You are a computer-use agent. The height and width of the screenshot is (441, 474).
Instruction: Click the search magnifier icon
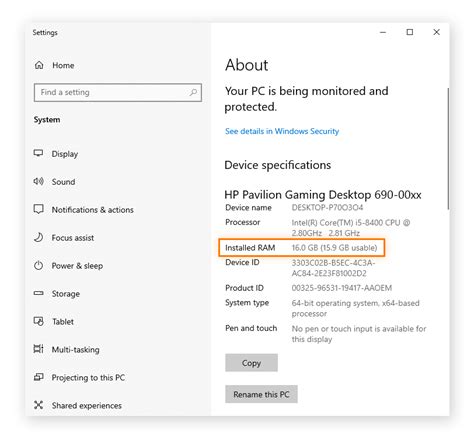(193, 92)
